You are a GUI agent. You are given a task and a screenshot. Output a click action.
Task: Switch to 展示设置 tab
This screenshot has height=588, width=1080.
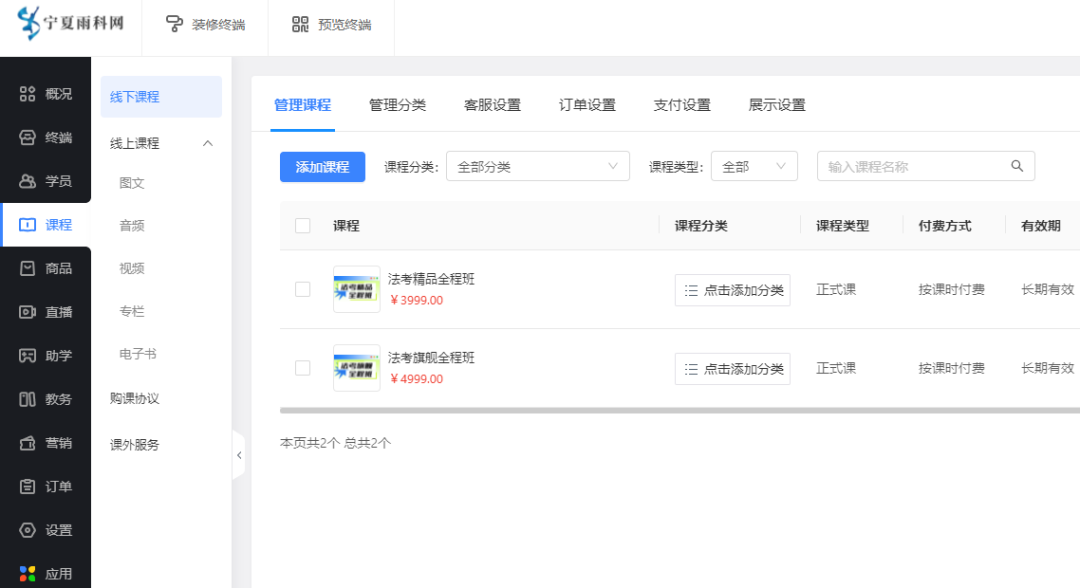(x=777, y=105)
